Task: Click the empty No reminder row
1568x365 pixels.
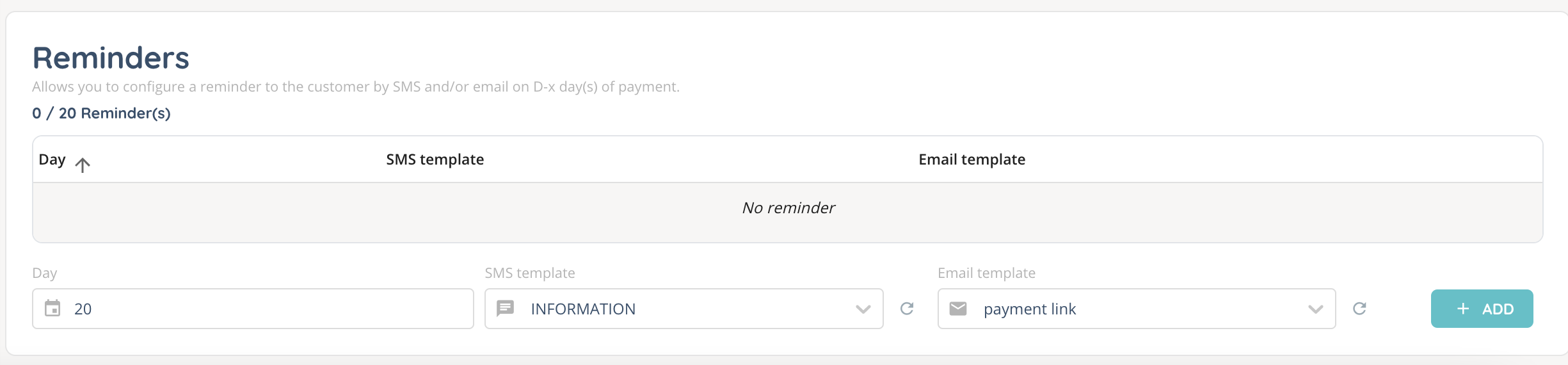Action: (x=788, y=208)
